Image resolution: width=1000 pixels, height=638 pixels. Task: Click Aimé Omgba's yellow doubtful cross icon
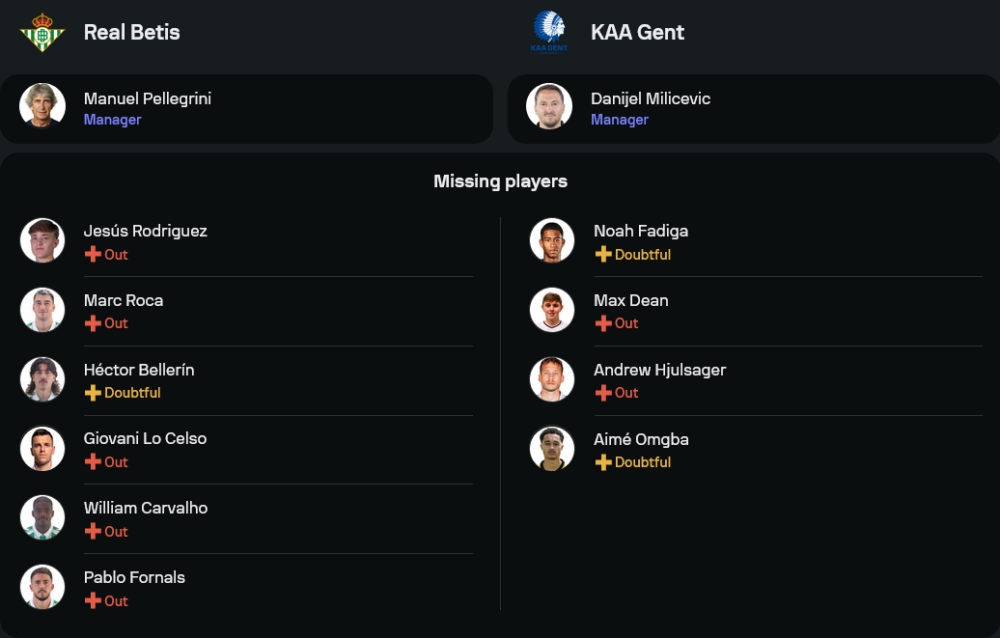coord(603,462)
